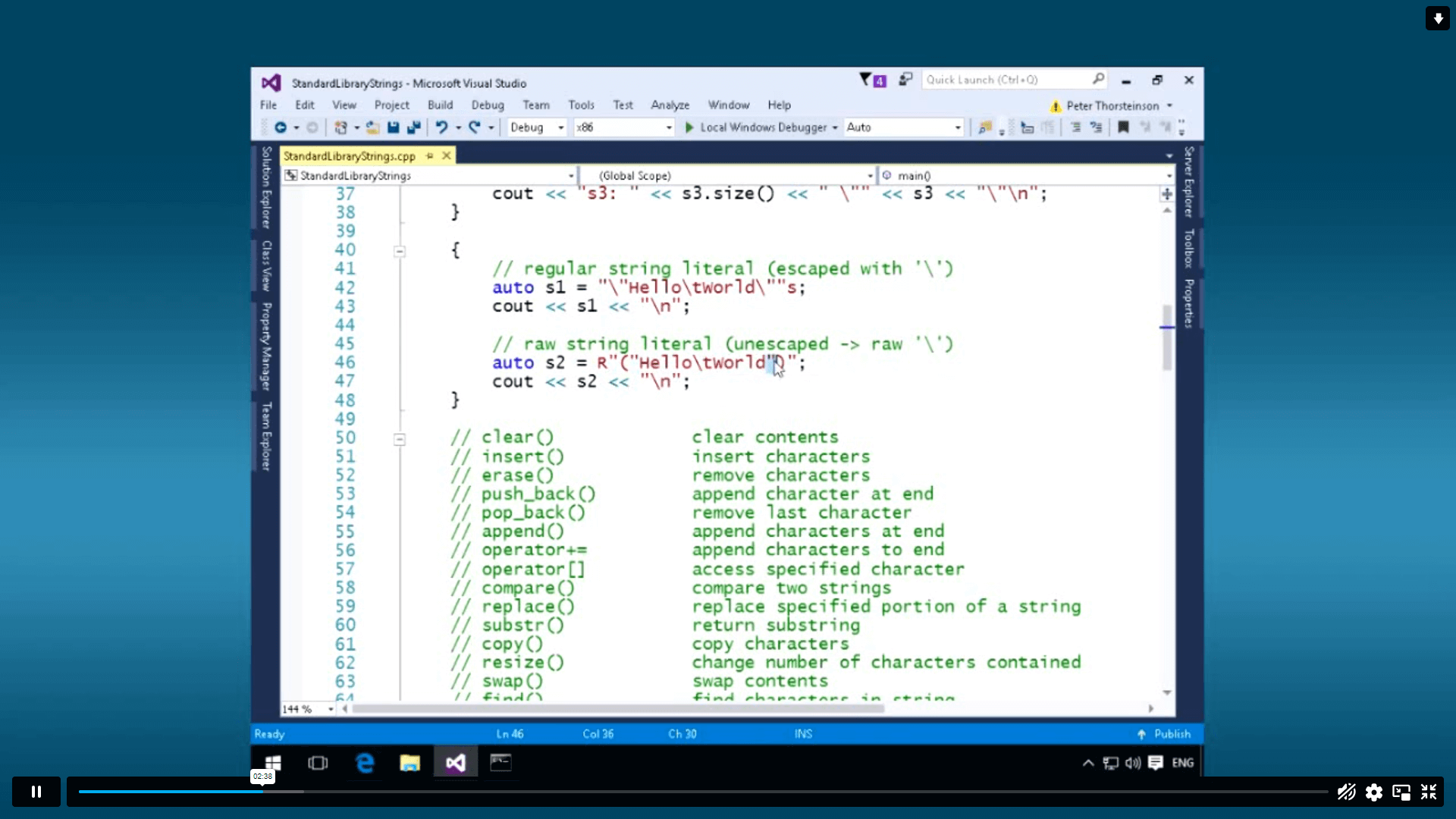Toggle a bookmark using the bookmark icon
This screenshot has width=1456, height=819.
pos(1124,127)
